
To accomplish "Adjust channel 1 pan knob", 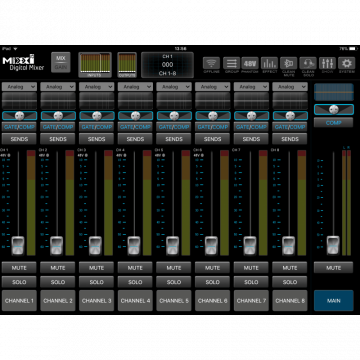I will coord(19,116).
